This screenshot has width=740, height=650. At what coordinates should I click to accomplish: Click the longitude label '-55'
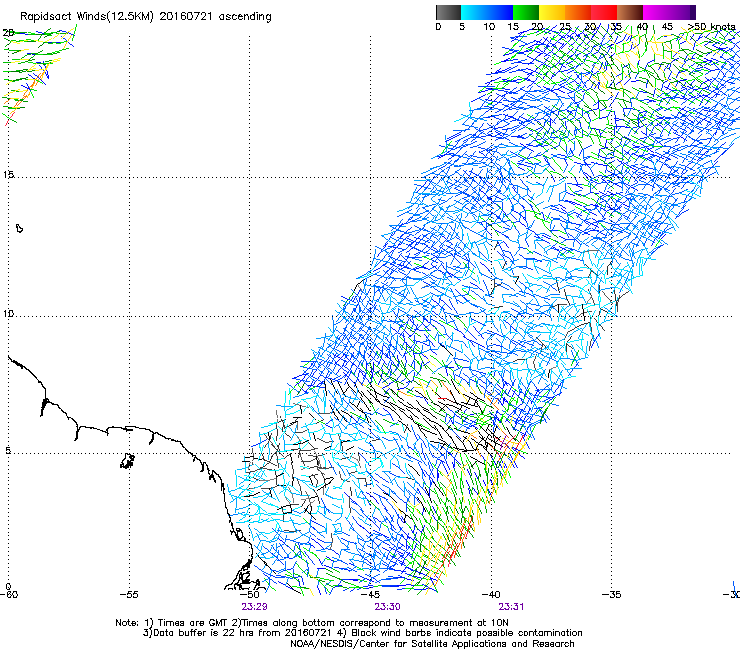coord(129,595)
